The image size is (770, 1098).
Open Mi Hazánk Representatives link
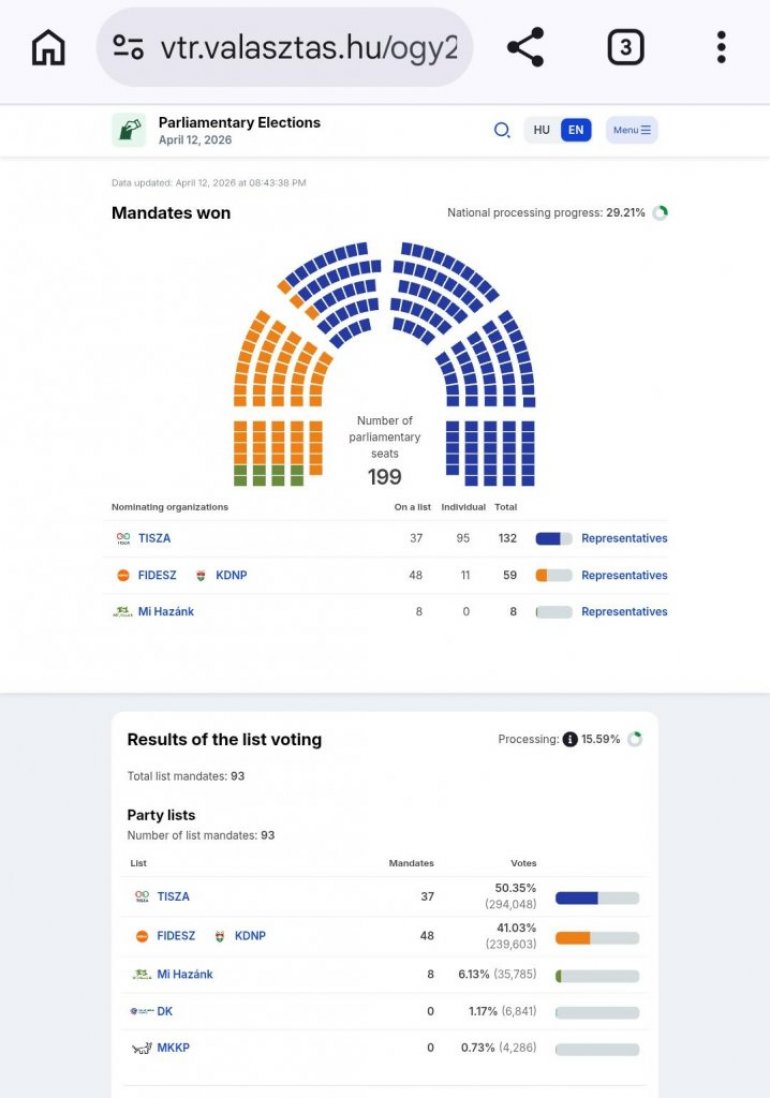(x=624, y=611)
